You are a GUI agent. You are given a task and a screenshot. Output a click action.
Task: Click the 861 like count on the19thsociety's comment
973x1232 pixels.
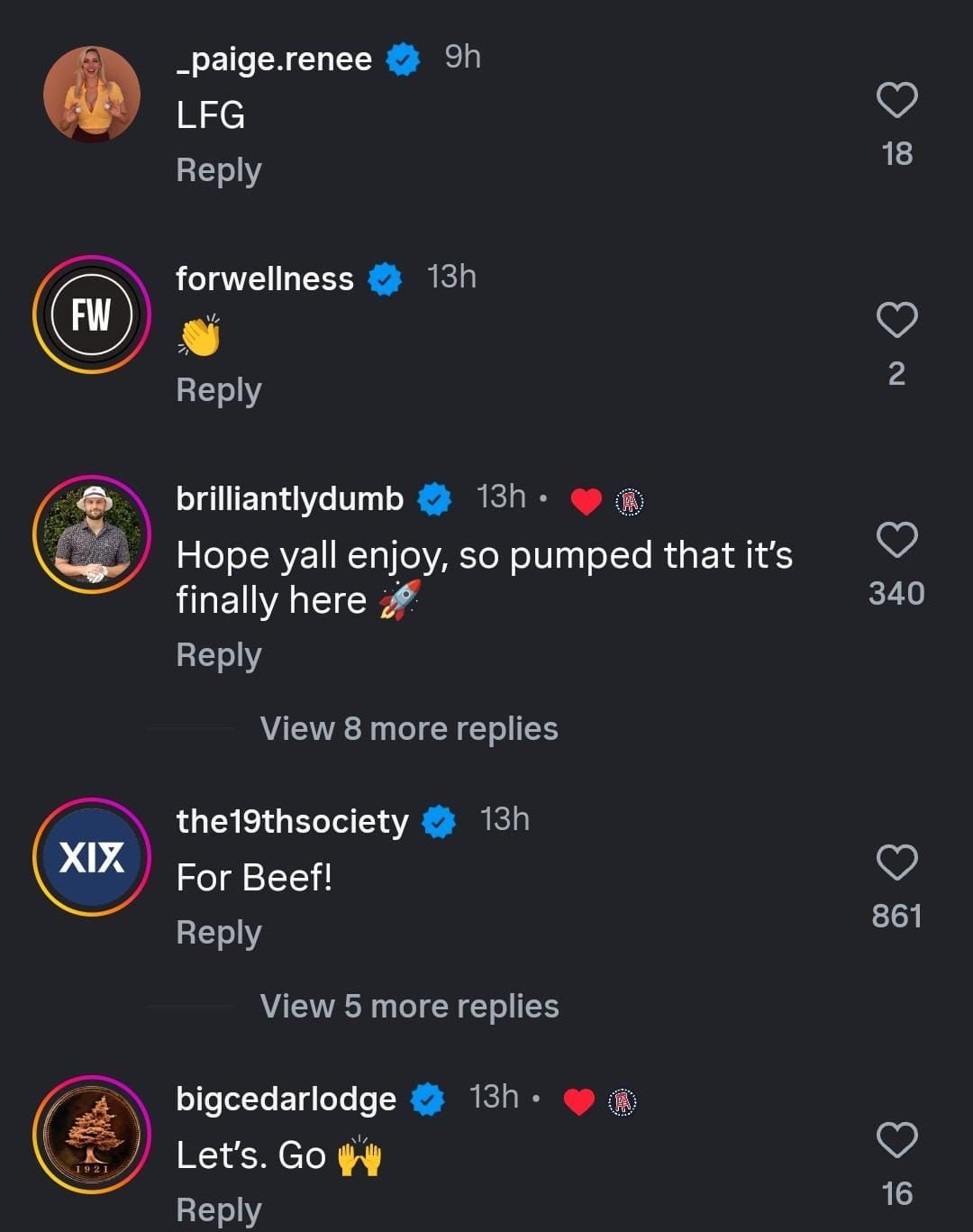[x=896, y=916]
